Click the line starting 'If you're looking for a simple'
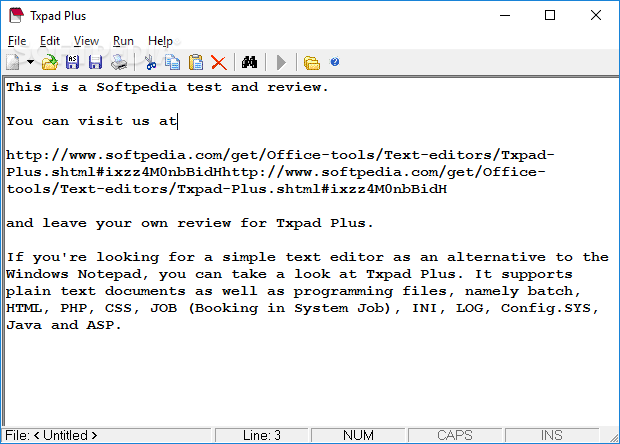Image resolution: width=620 pixels, height=444 pixels. tap(307, 257)
